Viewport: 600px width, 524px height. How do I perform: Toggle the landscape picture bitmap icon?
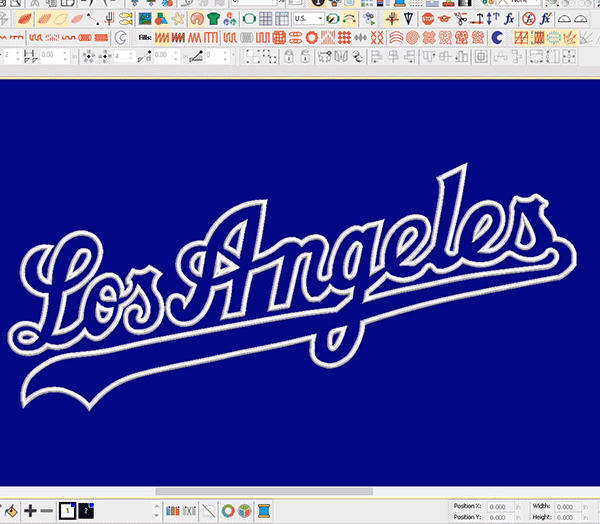point(145,19)
